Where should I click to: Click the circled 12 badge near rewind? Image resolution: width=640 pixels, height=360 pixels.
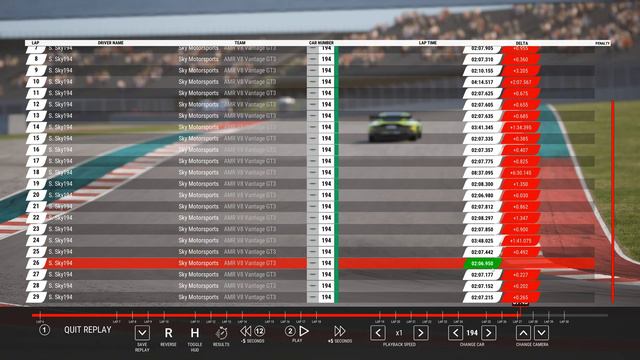coord(260,331)
